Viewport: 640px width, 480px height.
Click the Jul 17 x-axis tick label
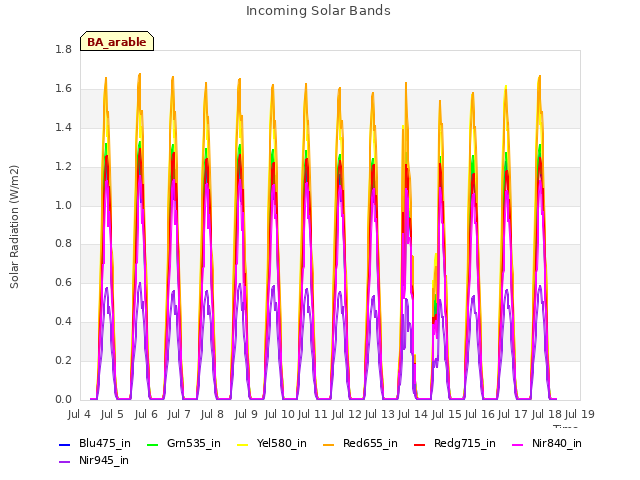pyautogui.click(x=513, y=414)
